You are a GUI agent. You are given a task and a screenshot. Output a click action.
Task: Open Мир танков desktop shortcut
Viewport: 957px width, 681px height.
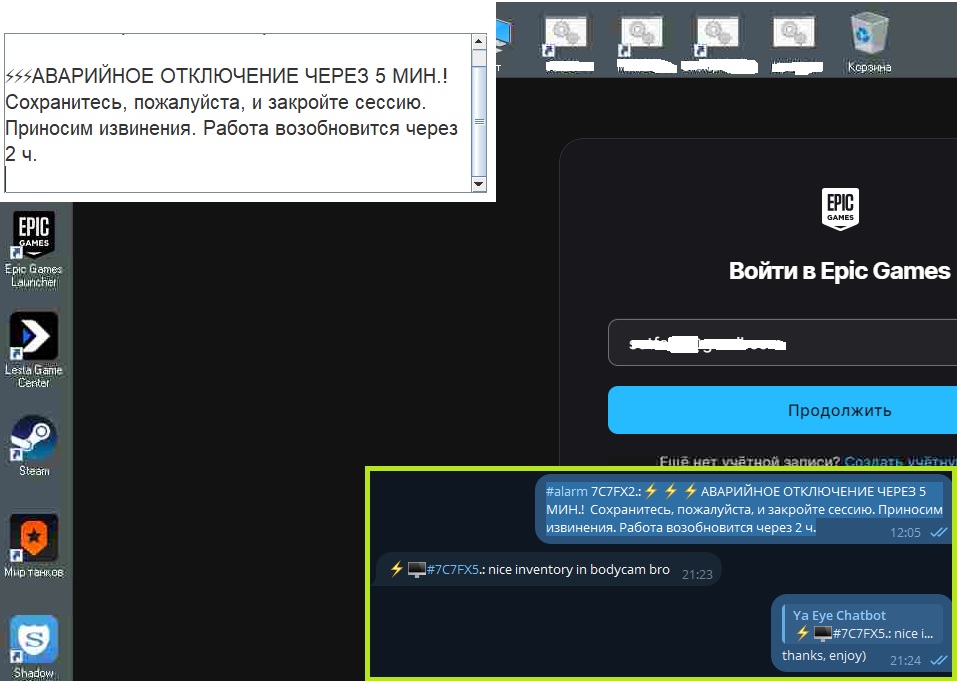34,545
